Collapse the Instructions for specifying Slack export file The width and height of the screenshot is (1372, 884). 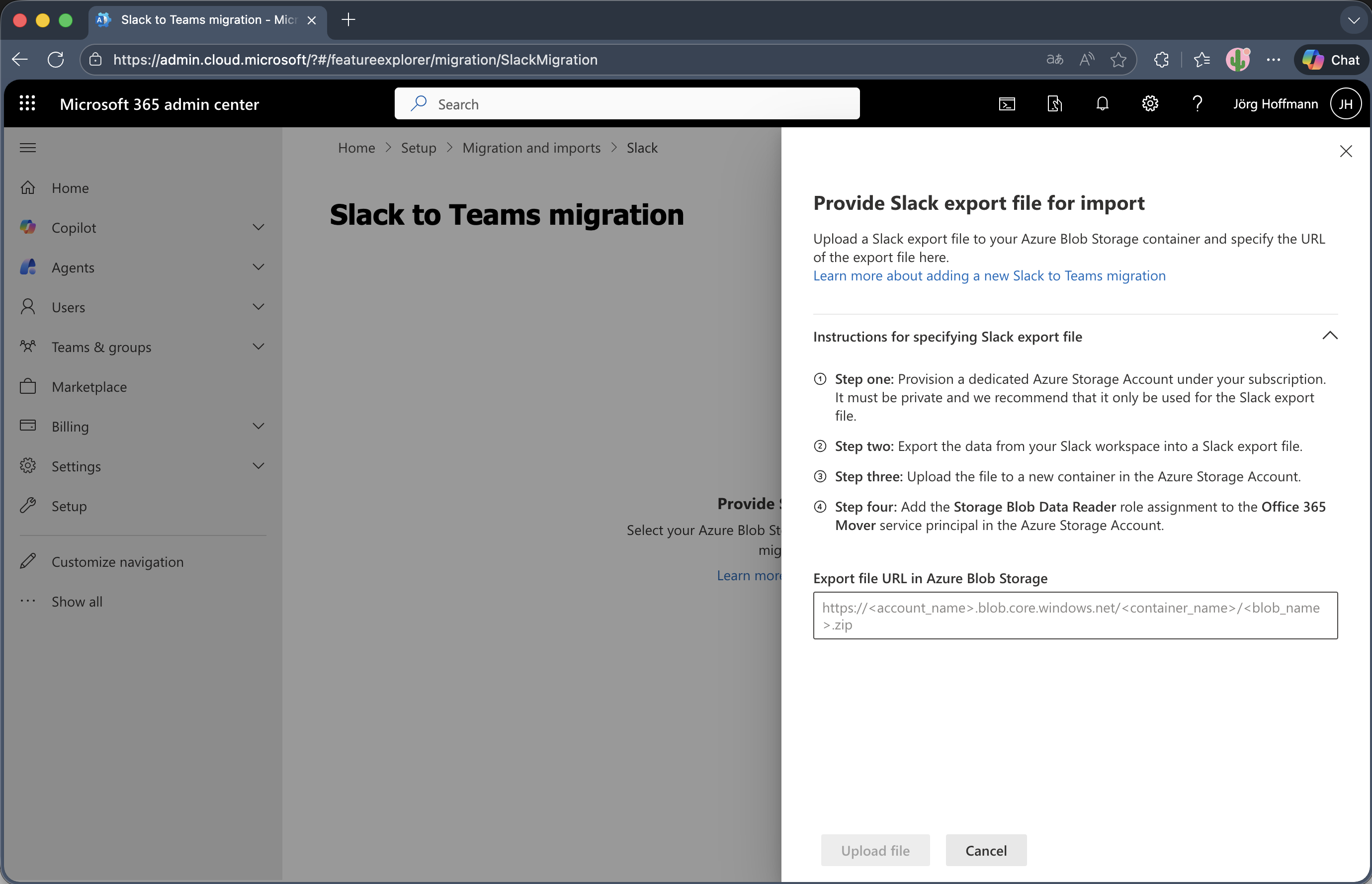1330,335
